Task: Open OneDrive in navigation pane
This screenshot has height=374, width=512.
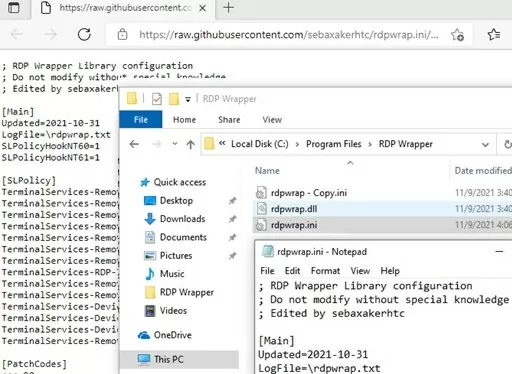Action: click(172, 335)
